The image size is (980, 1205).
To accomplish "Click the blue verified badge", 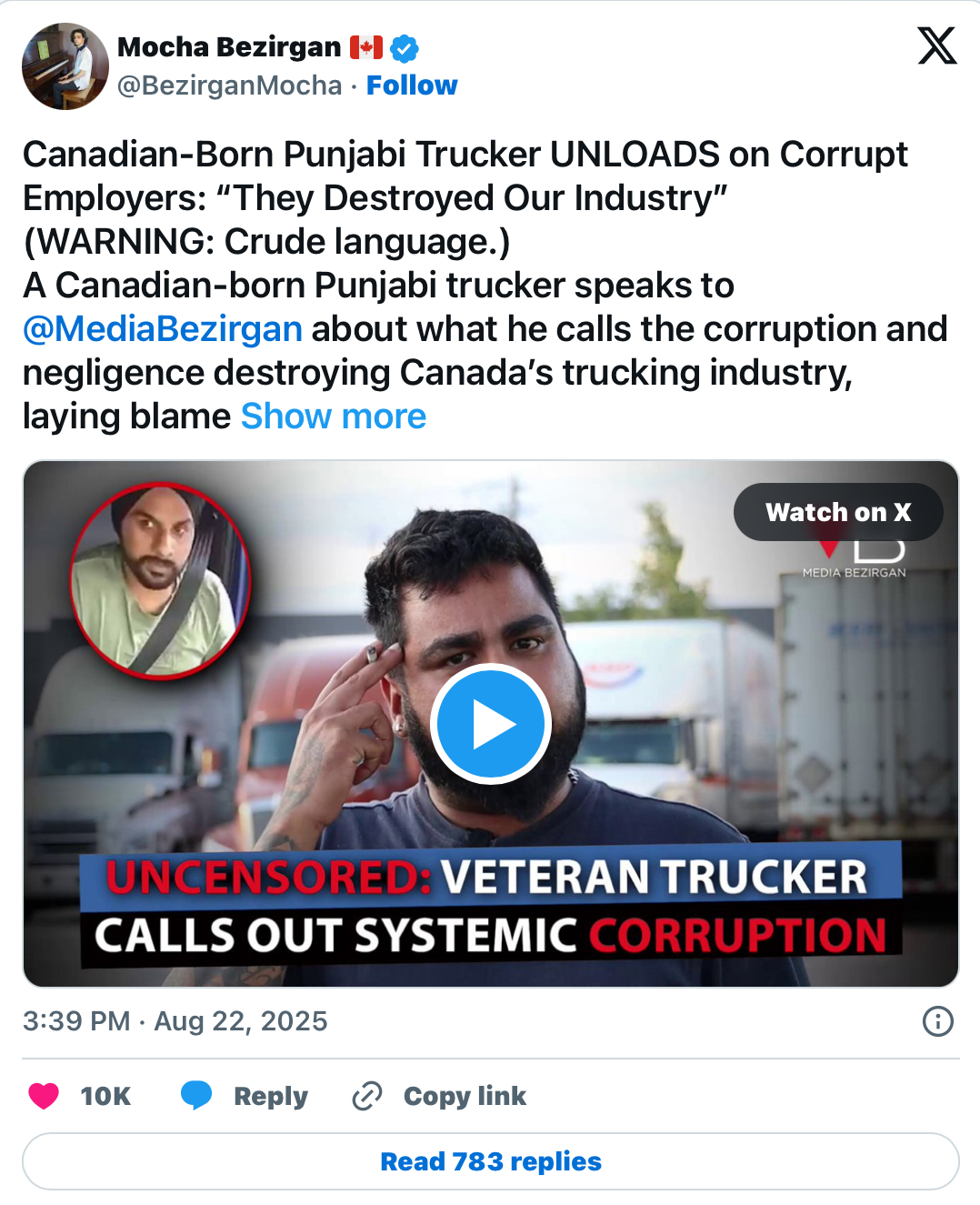I will pos(405,47).
